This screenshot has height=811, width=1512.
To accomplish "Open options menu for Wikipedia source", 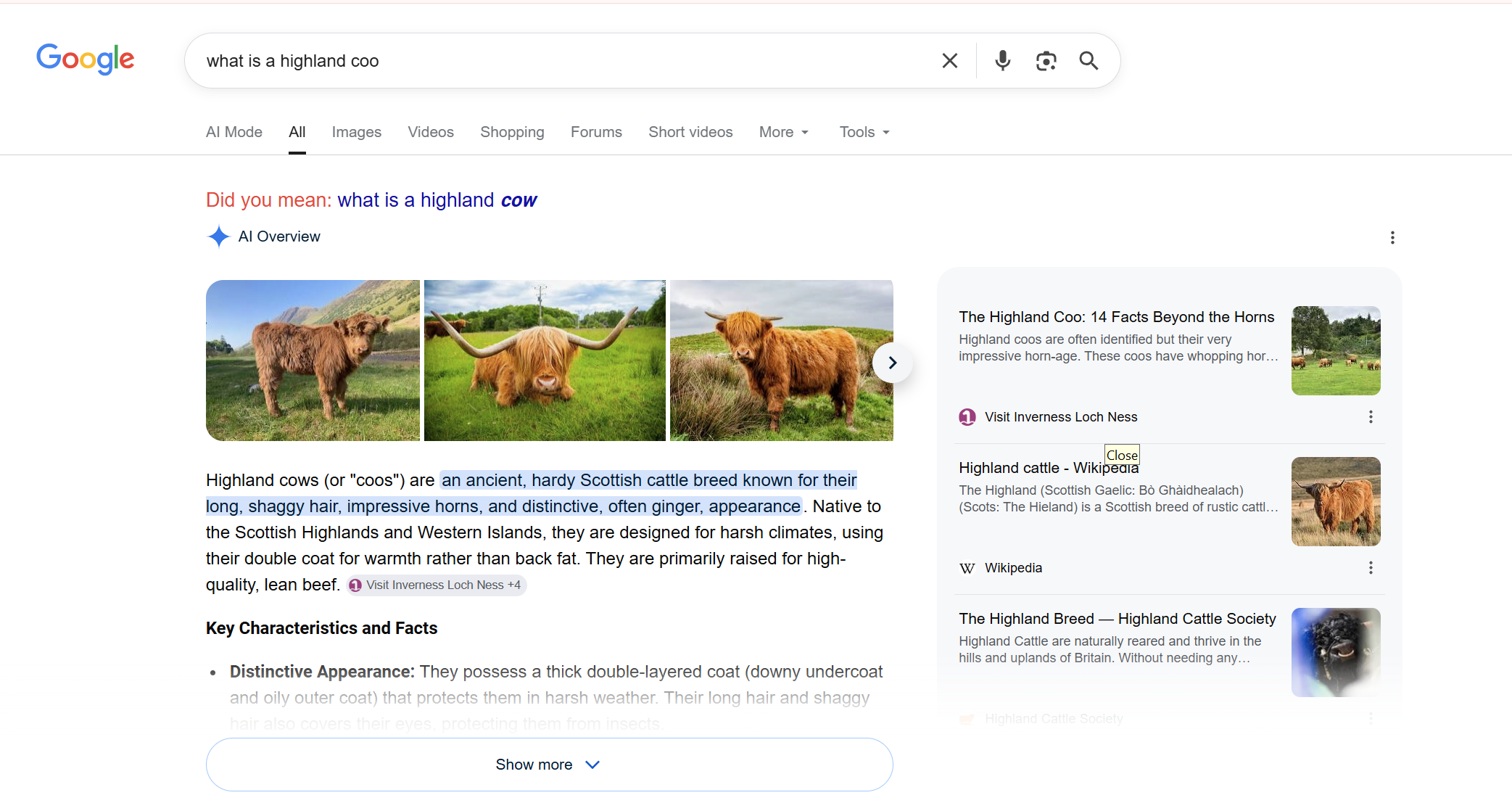I will pos(1371,568).
